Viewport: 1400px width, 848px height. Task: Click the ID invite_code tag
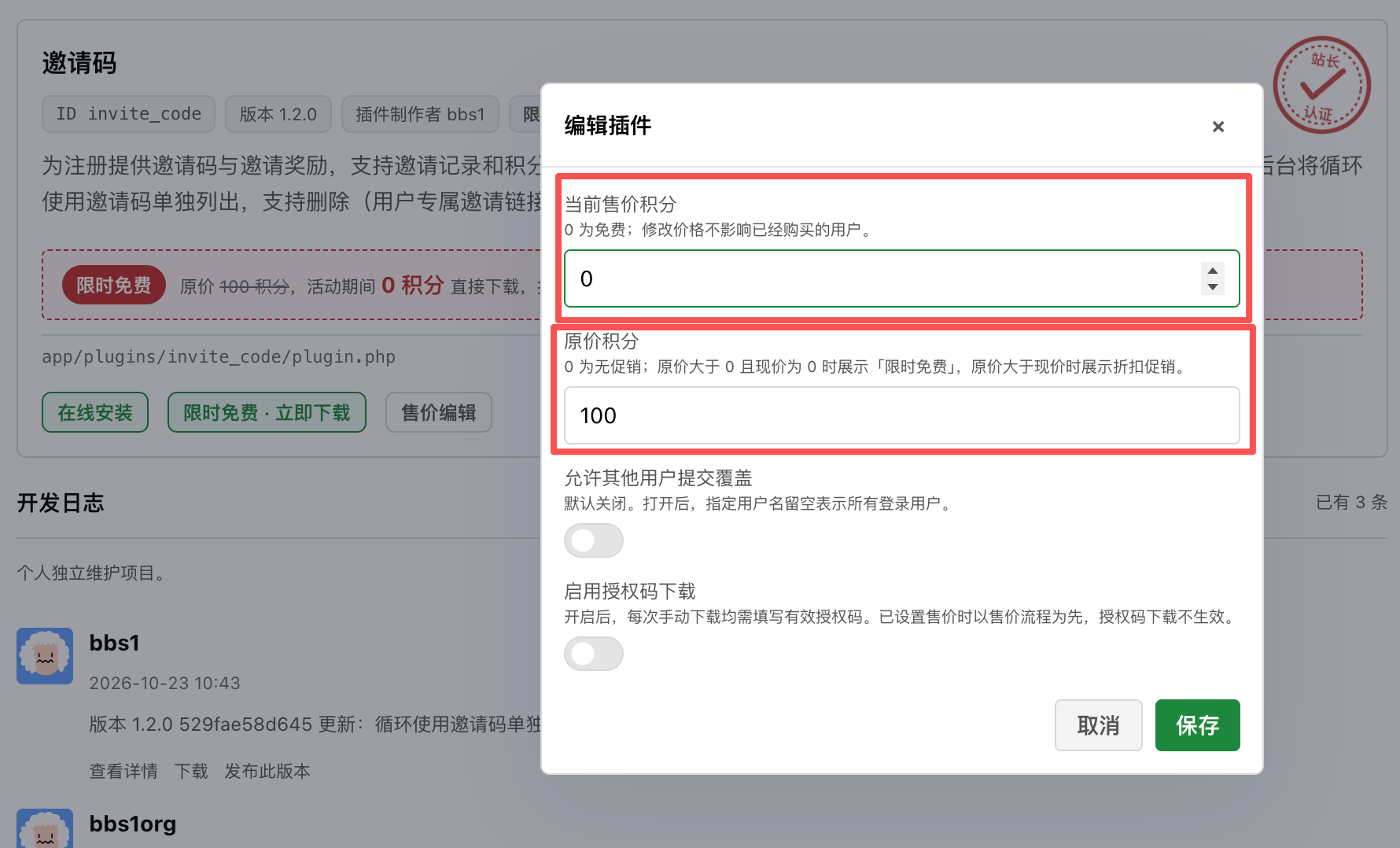click(x=129, y=114)
